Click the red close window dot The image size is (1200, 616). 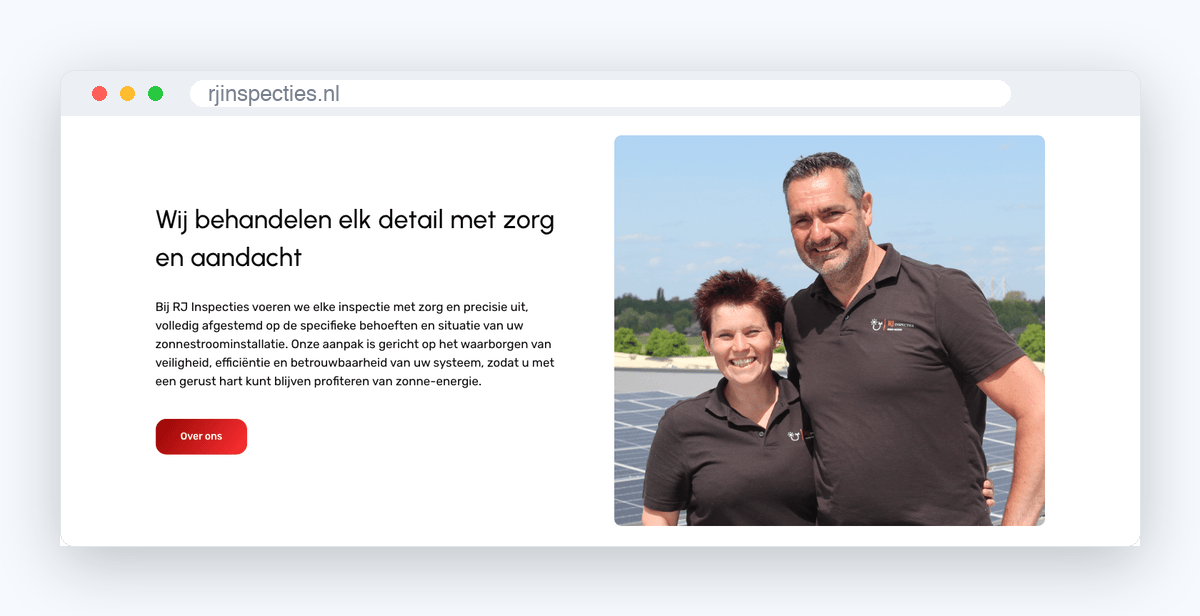point(100,94)
